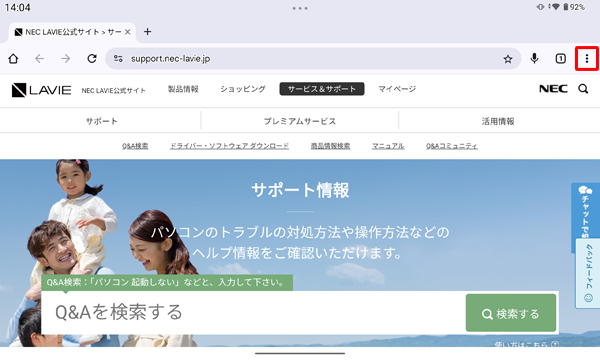Tap the bottom navigation gesture bar

click(x=300, y=353)
